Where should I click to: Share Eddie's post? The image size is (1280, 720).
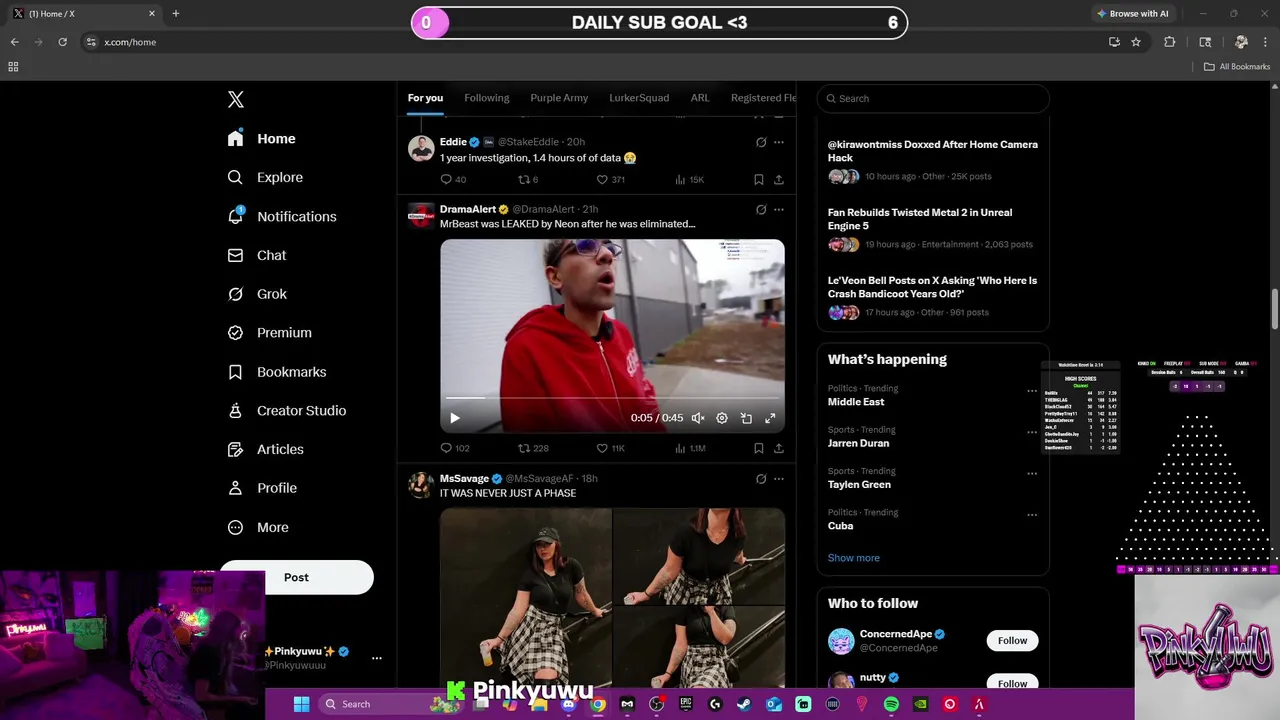point(778,180)
